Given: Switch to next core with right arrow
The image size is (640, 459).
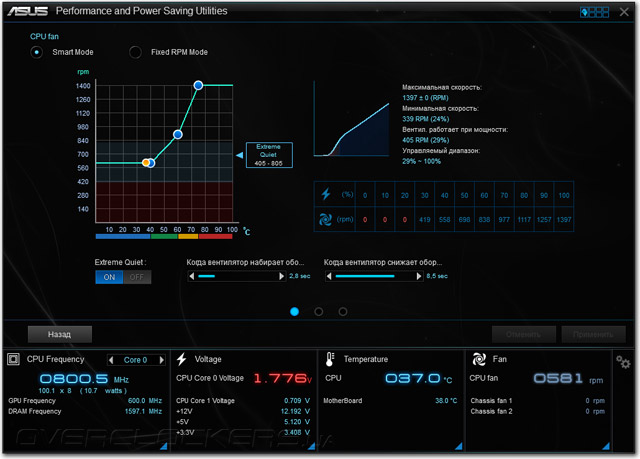Looking at the screenshot, I should [162, 360].
